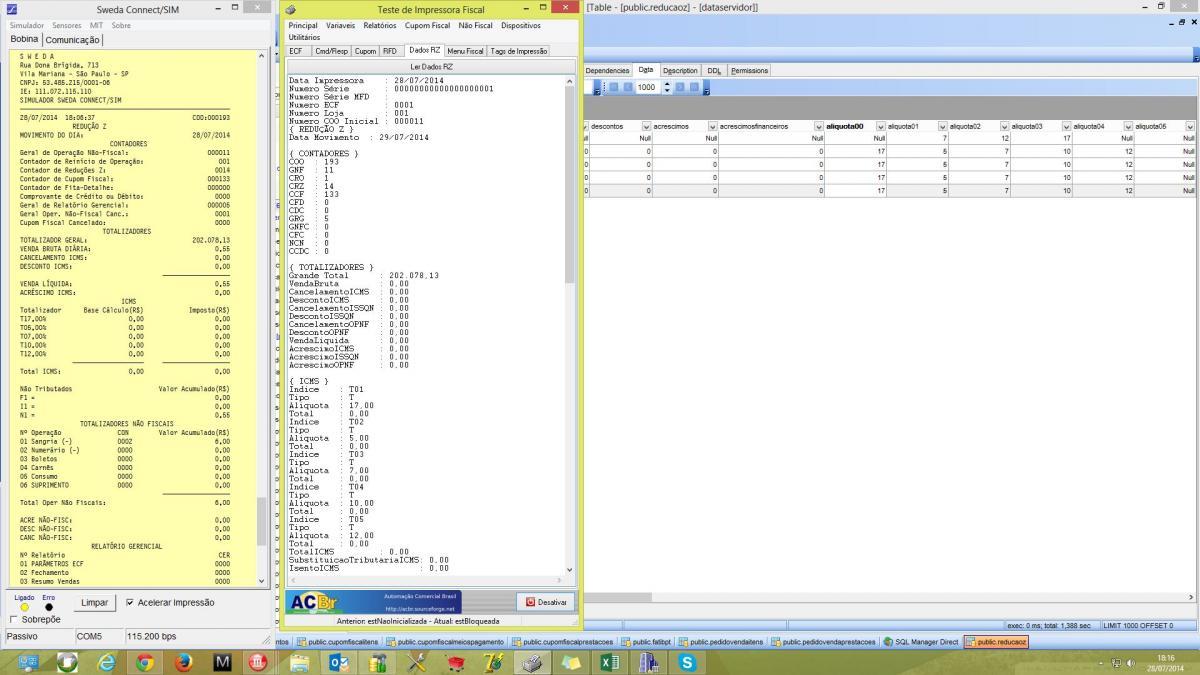
Task: Open the Sensores menu in Sweda
Action: (x=67, y=25)
